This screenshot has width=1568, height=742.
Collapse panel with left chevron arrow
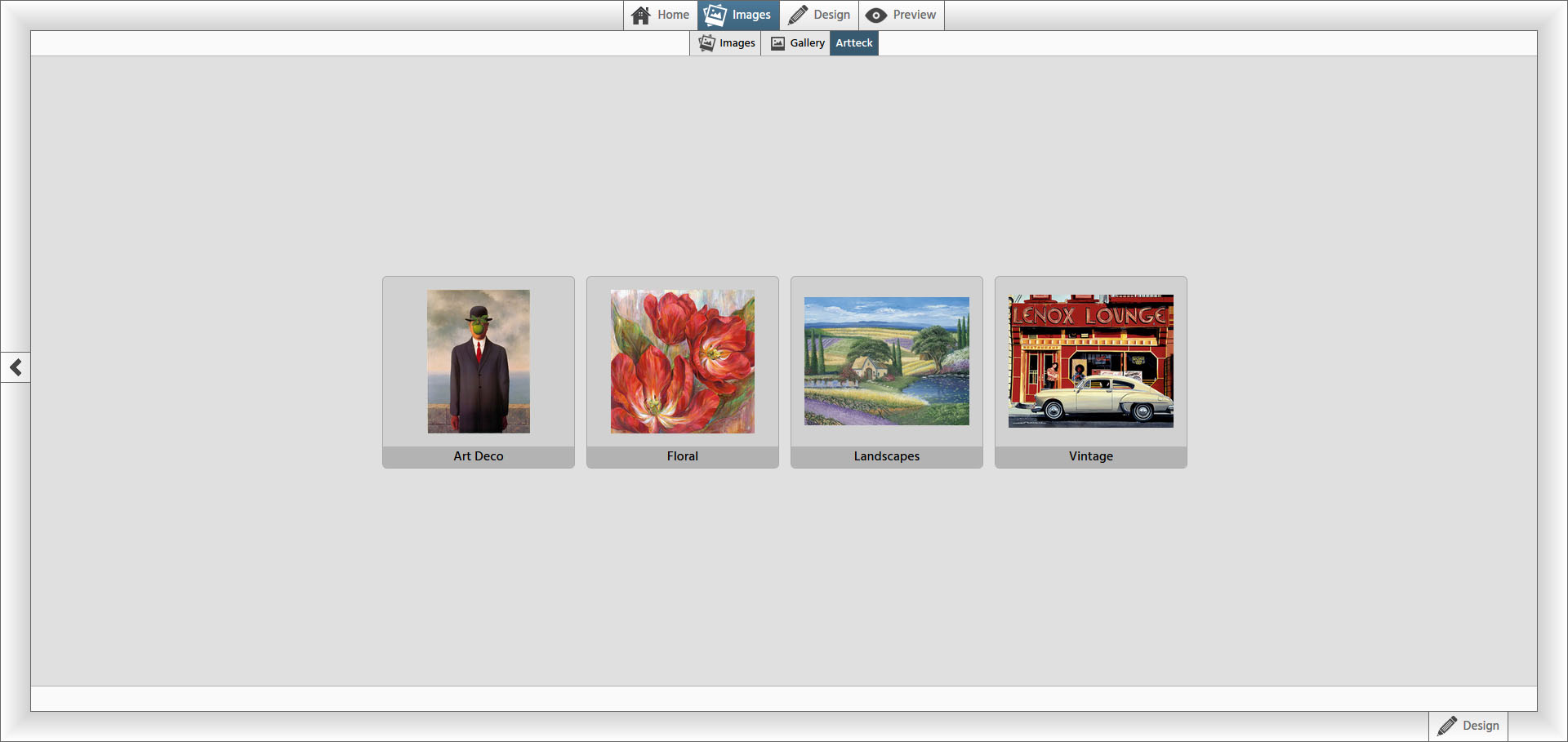[16, 367]
